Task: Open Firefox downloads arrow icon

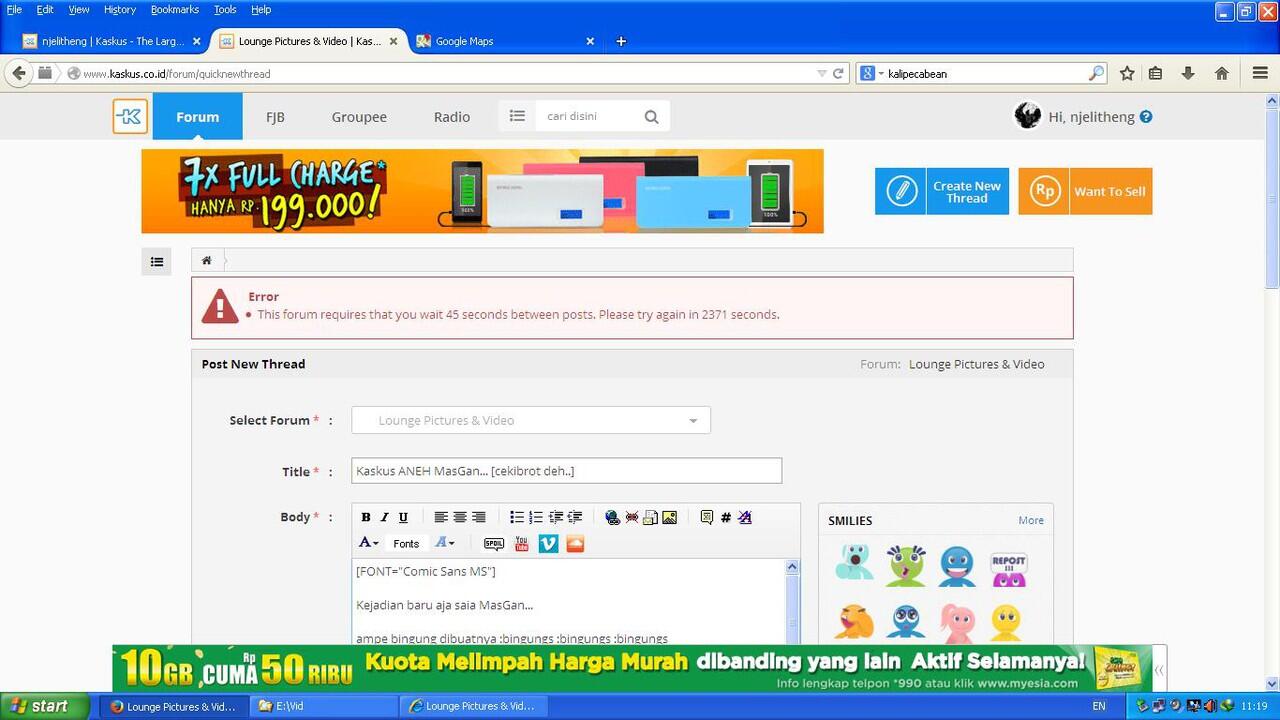Action: 1188,73
